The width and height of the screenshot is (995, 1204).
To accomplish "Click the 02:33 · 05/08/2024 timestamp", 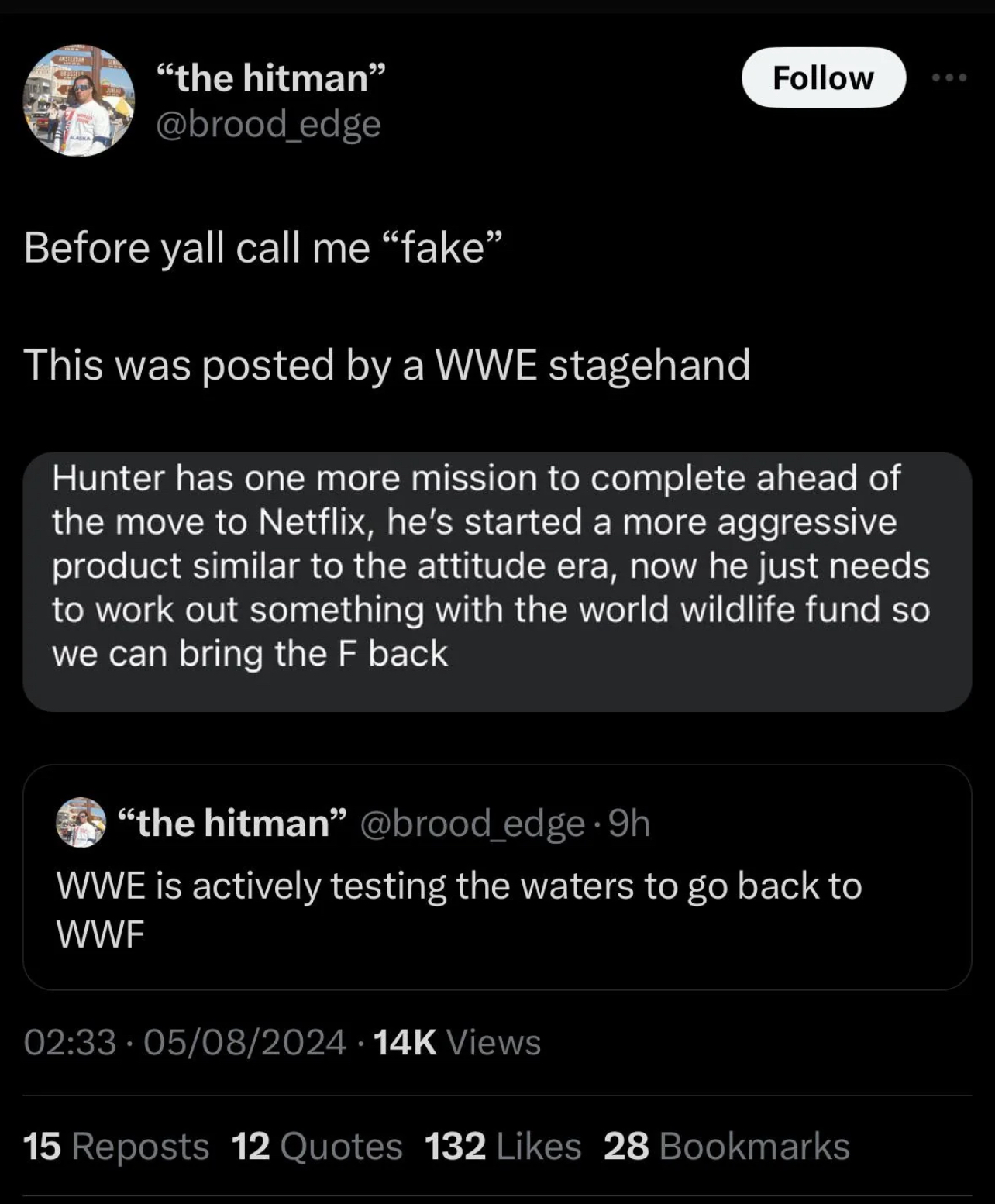I will (x=184, y=1042).
